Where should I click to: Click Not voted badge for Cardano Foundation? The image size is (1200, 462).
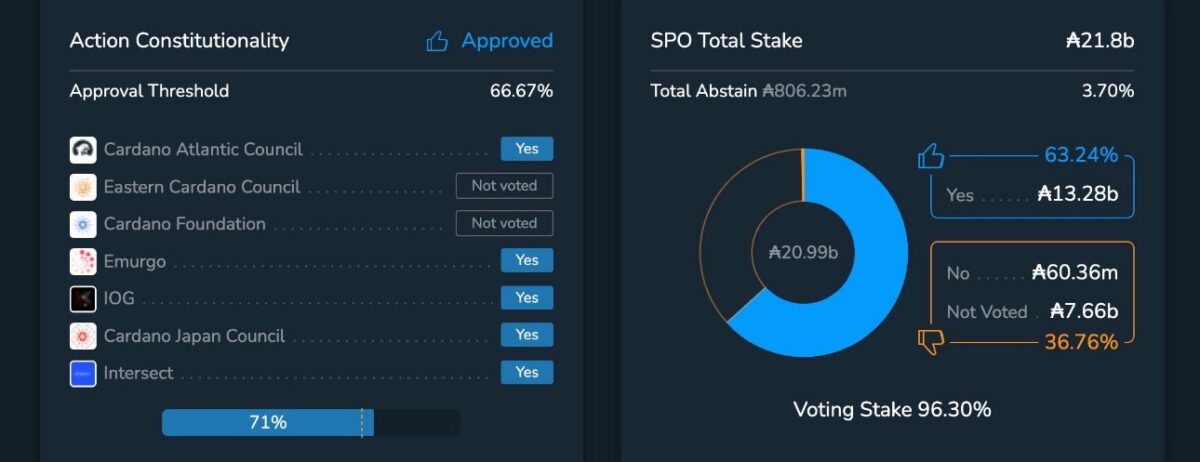(504, 223)
